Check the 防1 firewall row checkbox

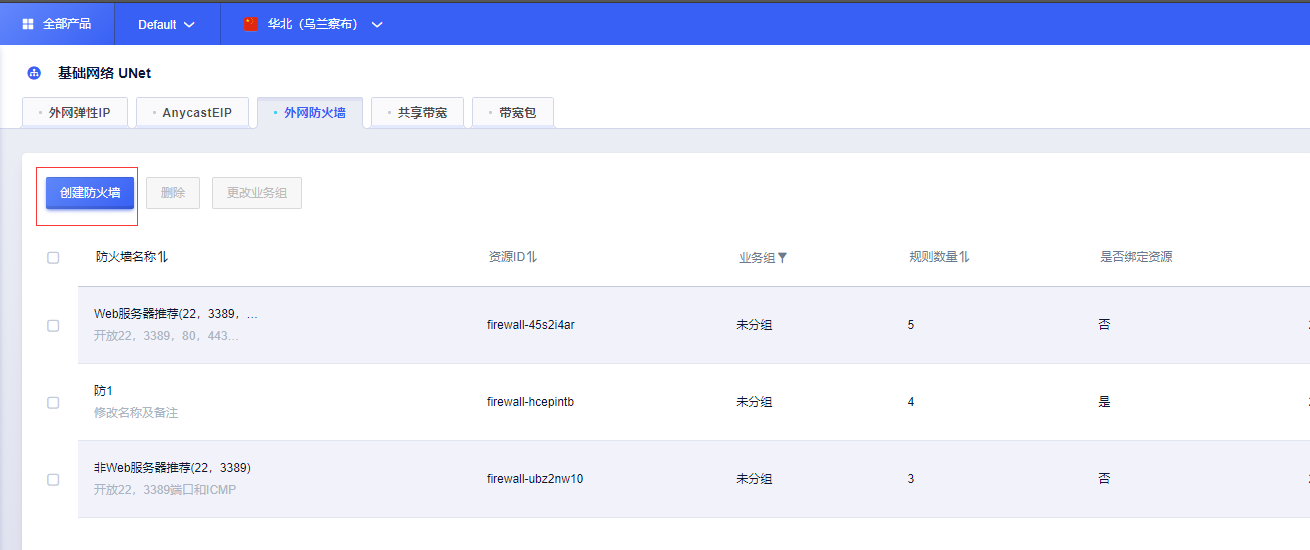53,402
